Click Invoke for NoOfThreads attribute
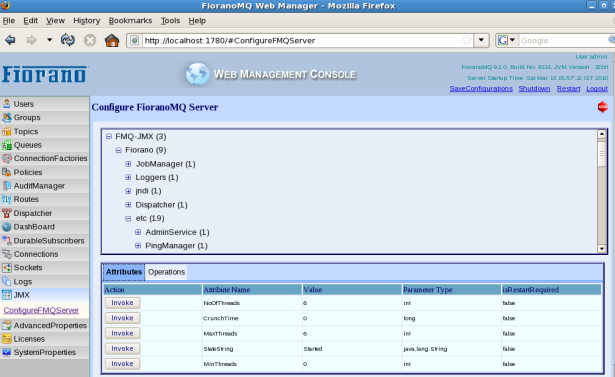Screen dimensions: 615x377 point(122,303)
